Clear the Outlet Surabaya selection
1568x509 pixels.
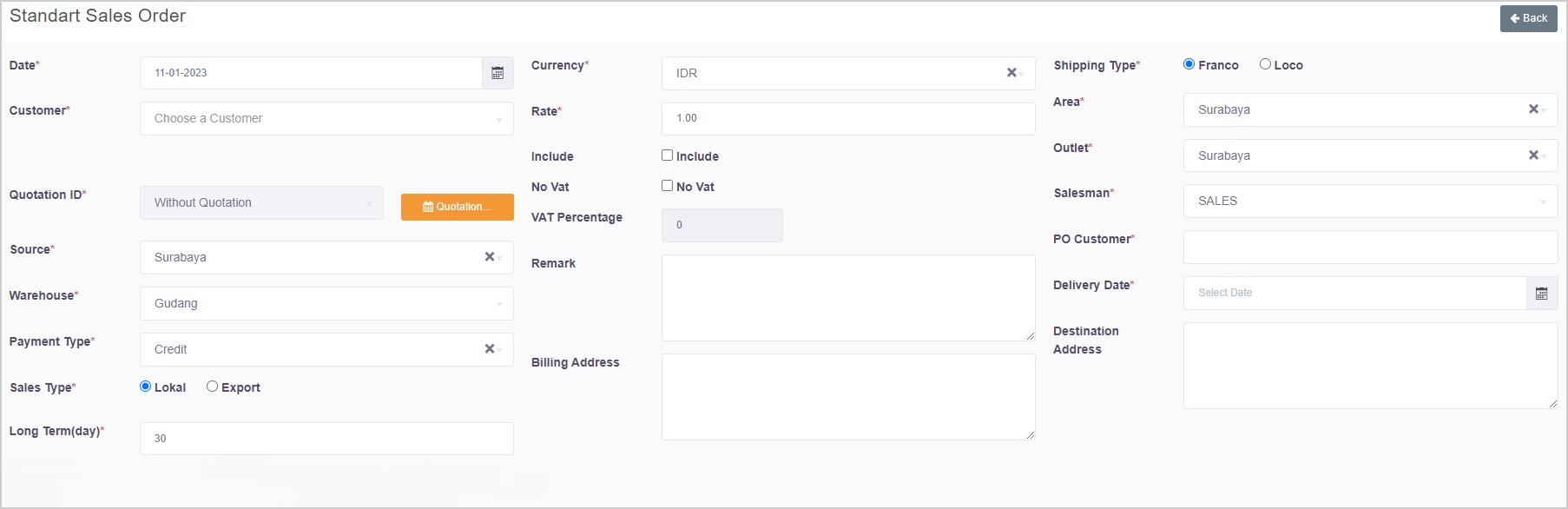(x=1532, y=155)
